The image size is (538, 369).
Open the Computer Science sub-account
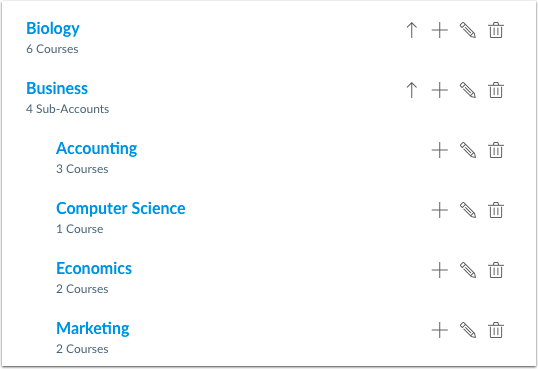[121, 209]
